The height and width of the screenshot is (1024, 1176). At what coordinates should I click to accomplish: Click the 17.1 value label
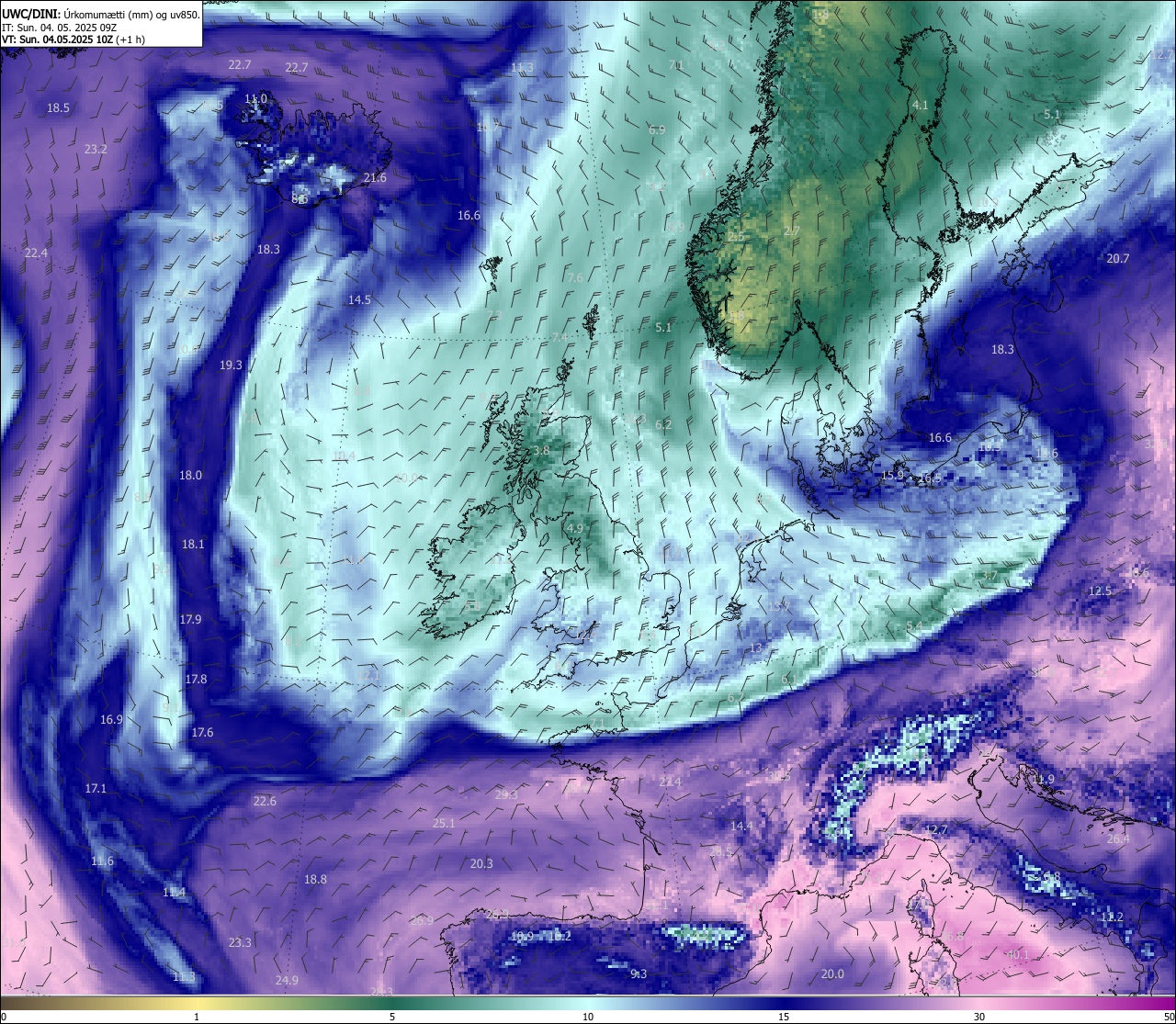point(96,789)
